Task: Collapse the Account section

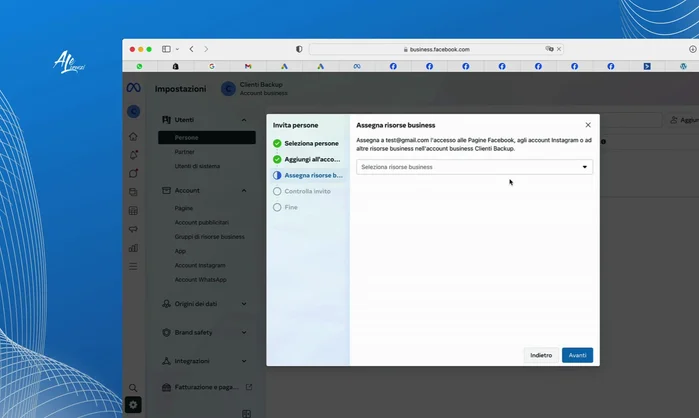Action: tap(244, 190)
